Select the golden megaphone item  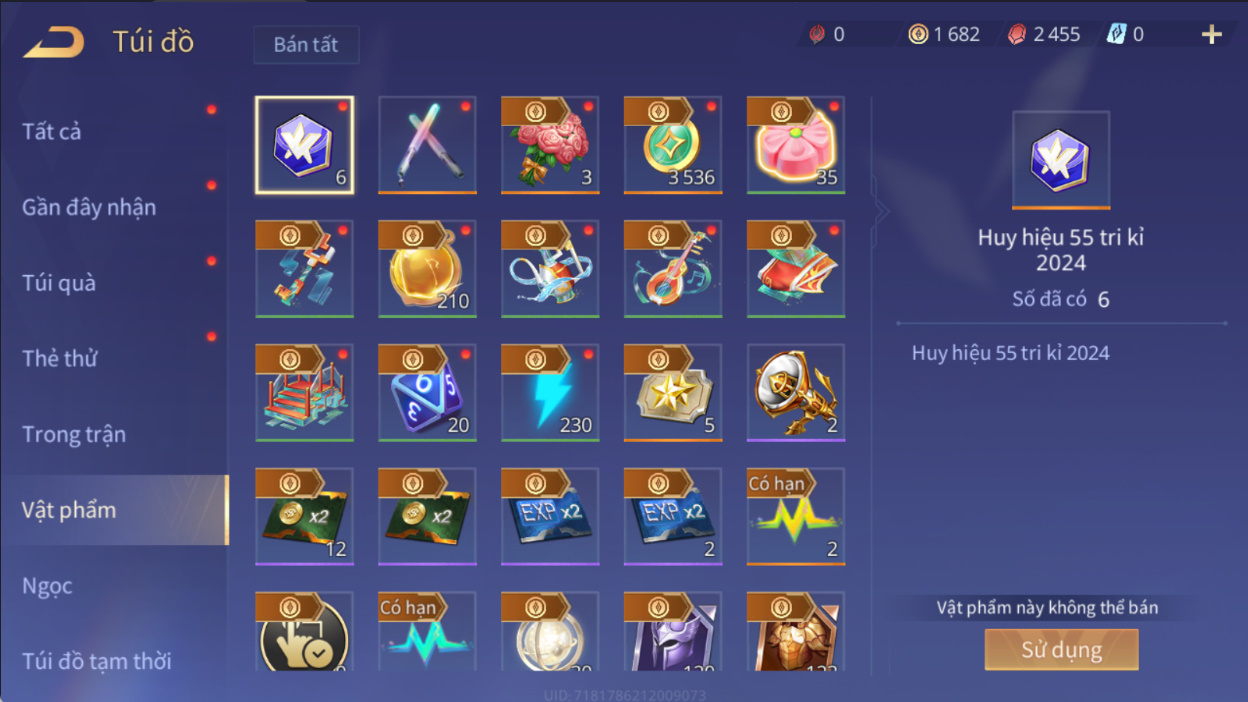796,393
